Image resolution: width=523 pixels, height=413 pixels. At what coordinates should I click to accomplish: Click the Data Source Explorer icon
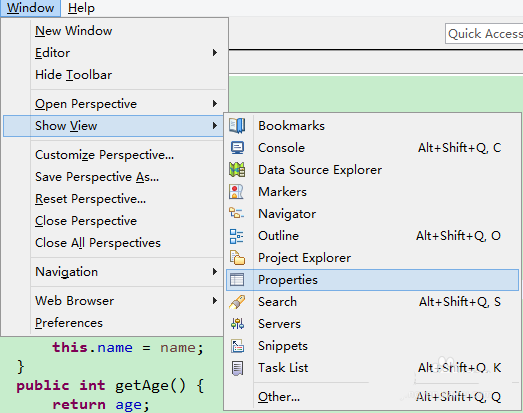(x=237, y=169)
